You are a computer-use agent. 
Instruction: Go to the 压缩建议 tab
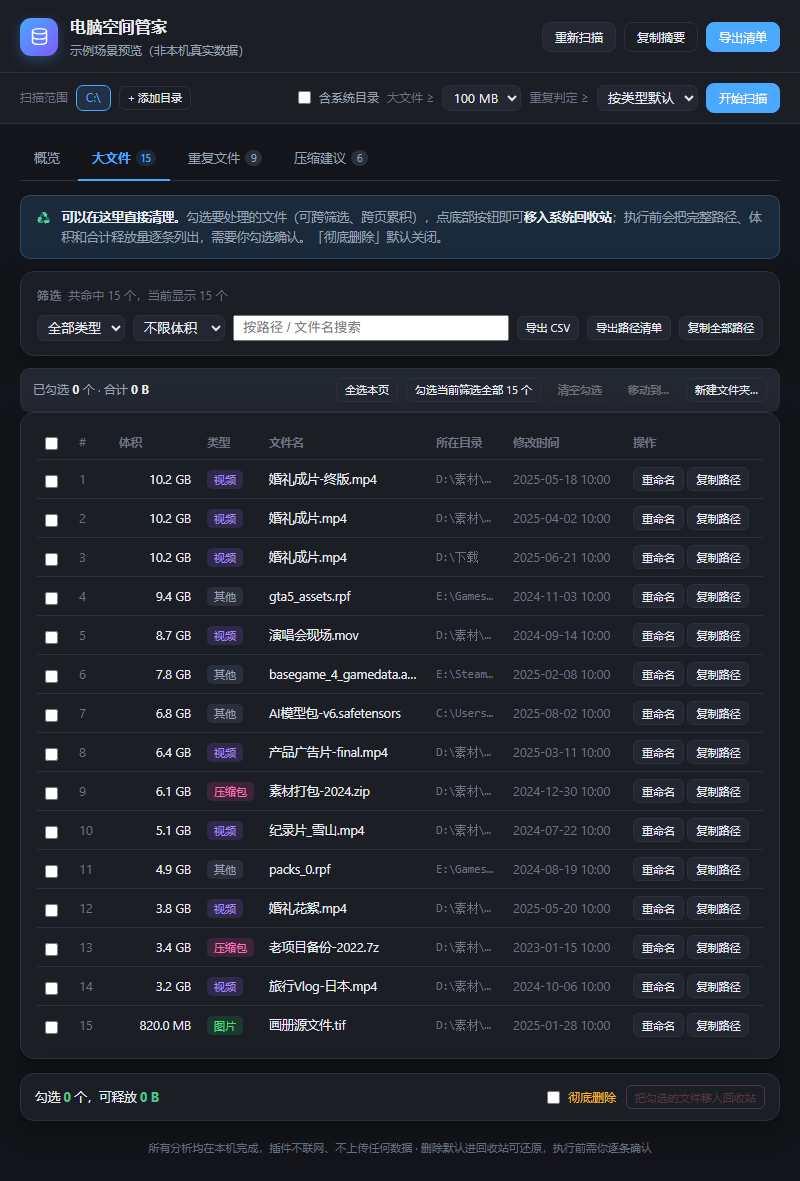[x=330, y=158]
